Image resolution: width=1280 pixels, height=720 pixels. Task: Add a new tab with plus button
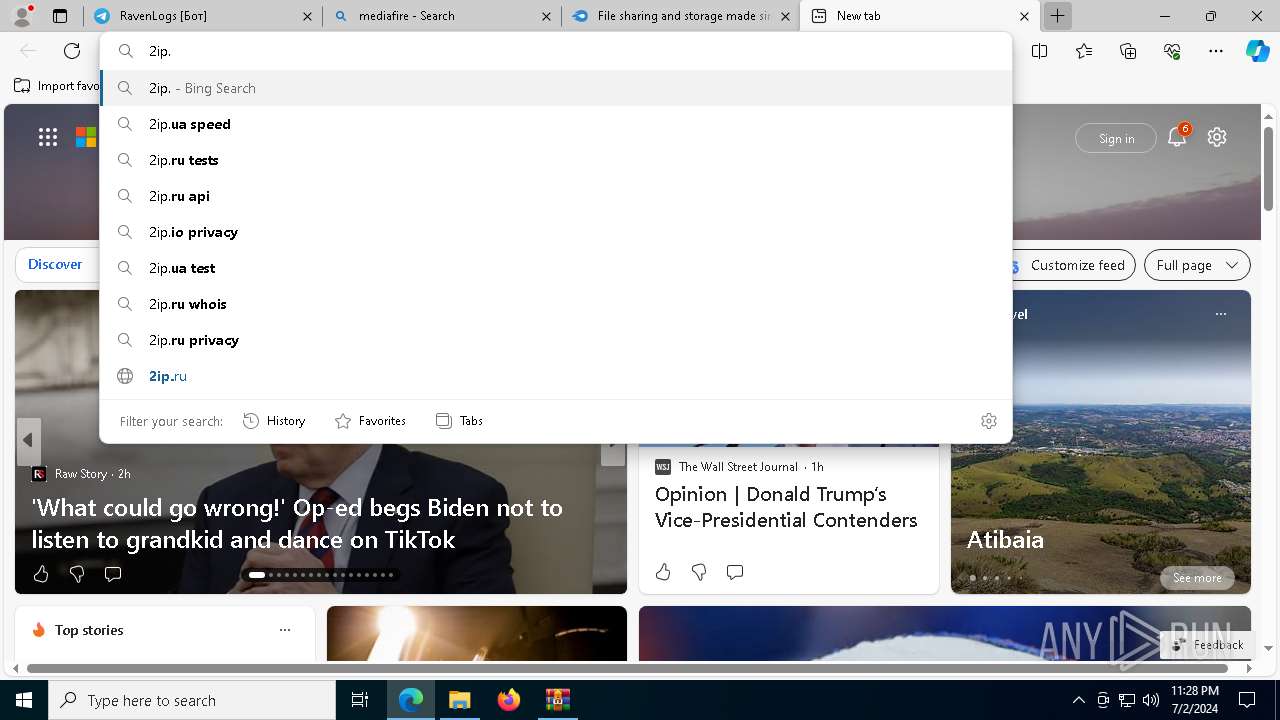[x=1057, y=16]
